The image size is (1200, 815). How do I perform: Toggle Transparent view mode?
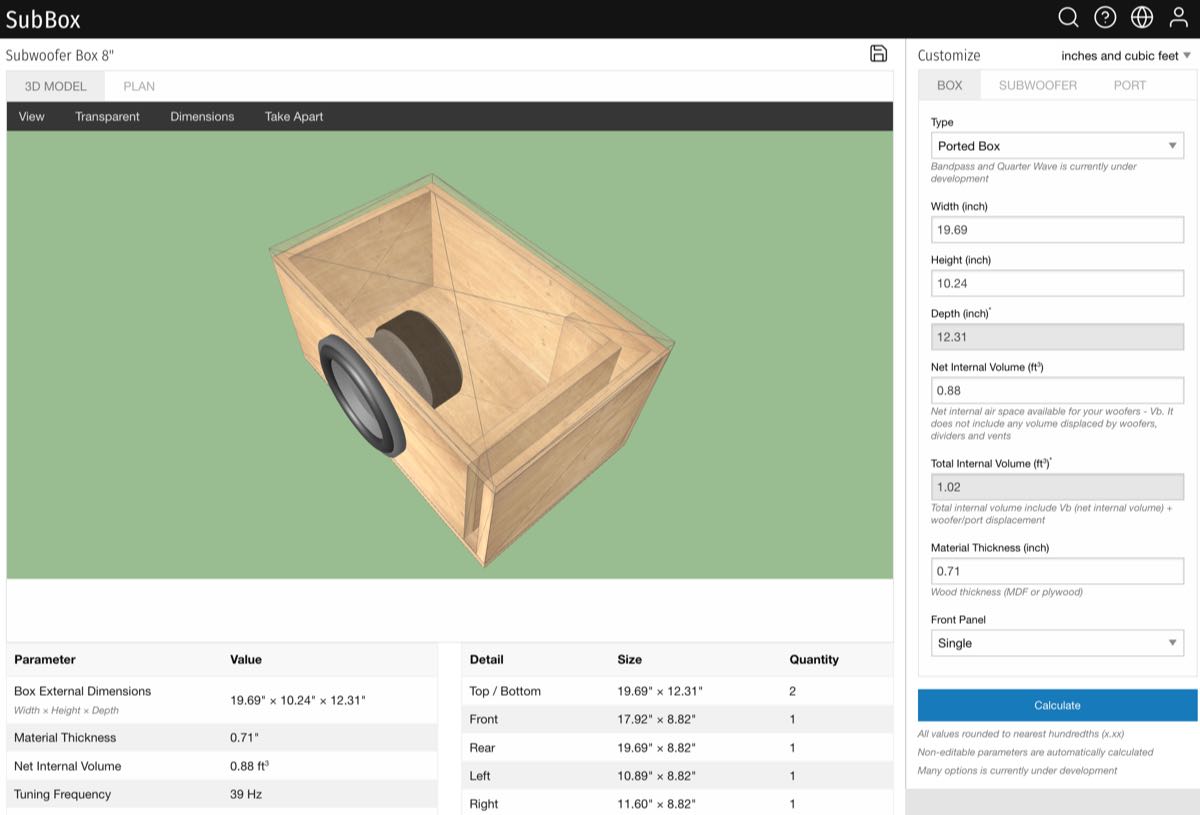pos(107,117)
